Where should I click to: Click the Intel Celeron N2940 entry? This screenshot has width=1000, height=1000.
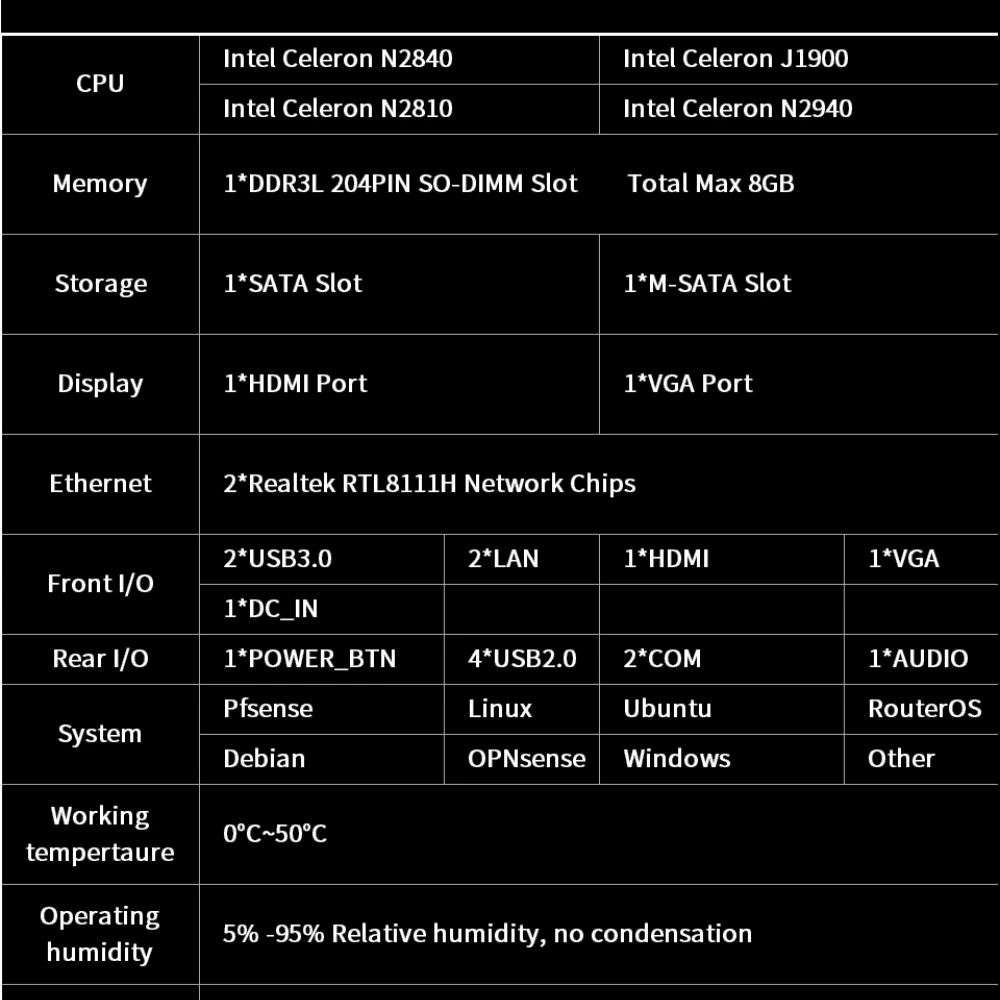737,108
